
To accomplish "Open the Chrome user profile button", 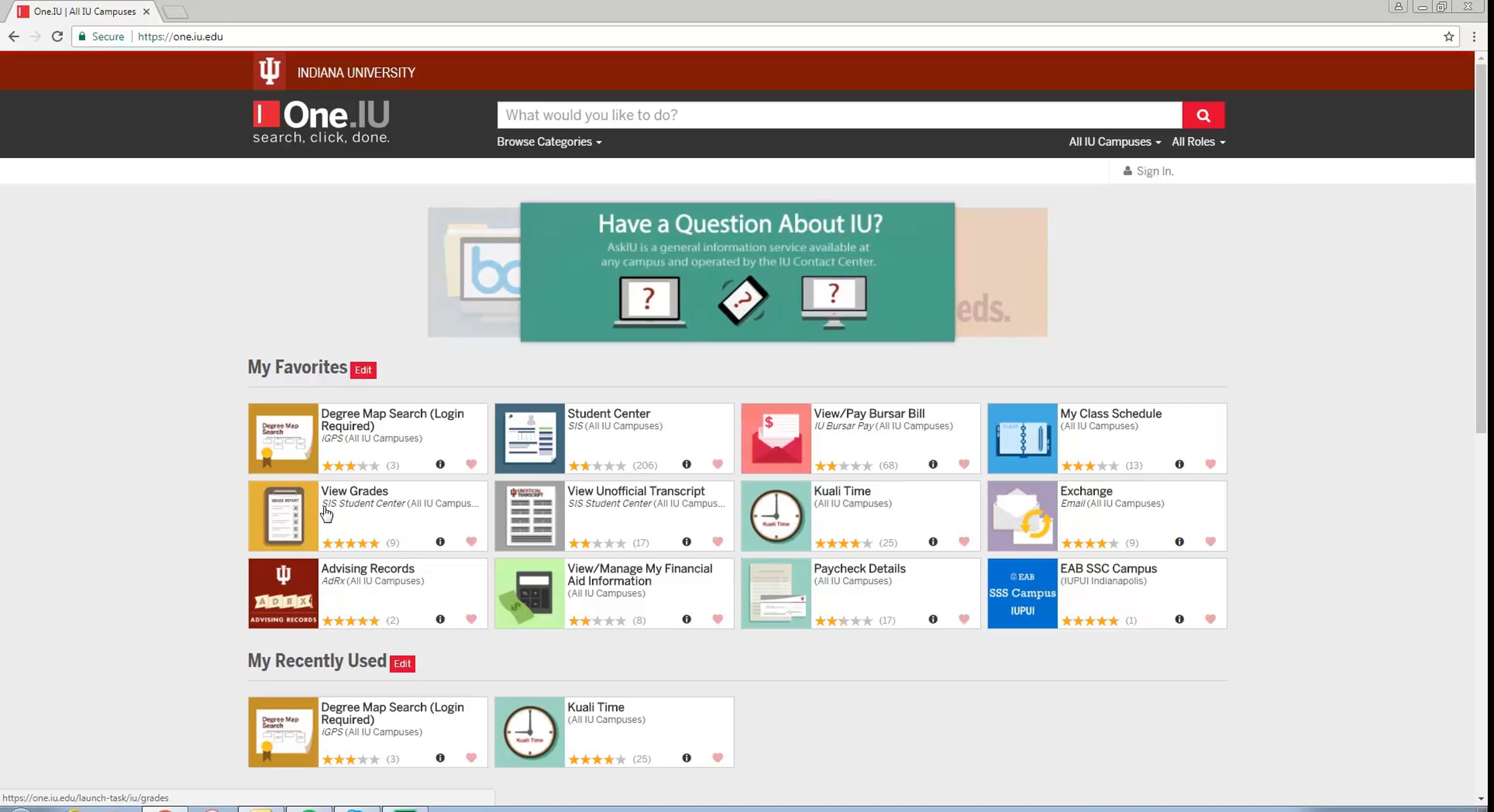I will 1398,7.
